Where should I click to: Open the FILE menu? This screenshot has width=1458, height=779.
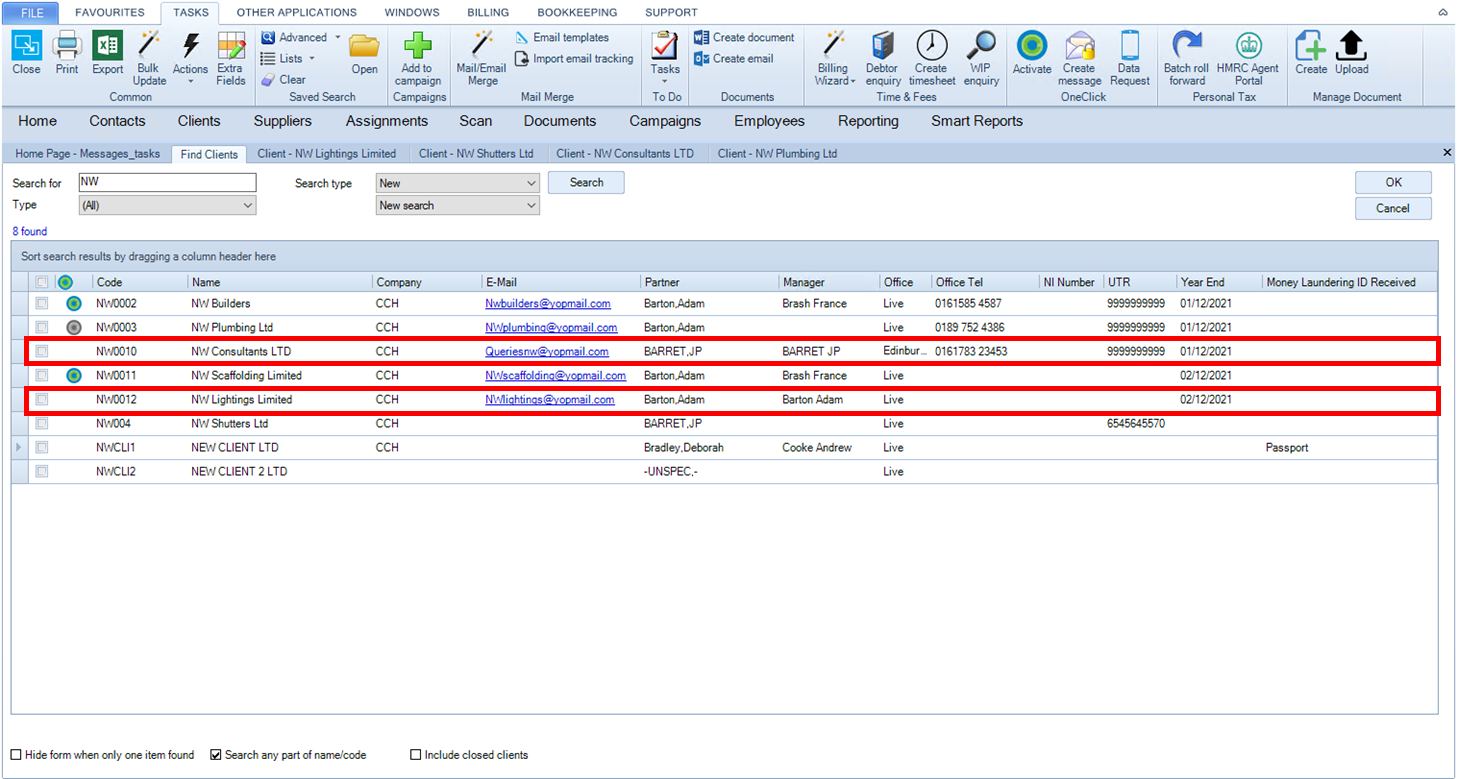click(32, 13)
